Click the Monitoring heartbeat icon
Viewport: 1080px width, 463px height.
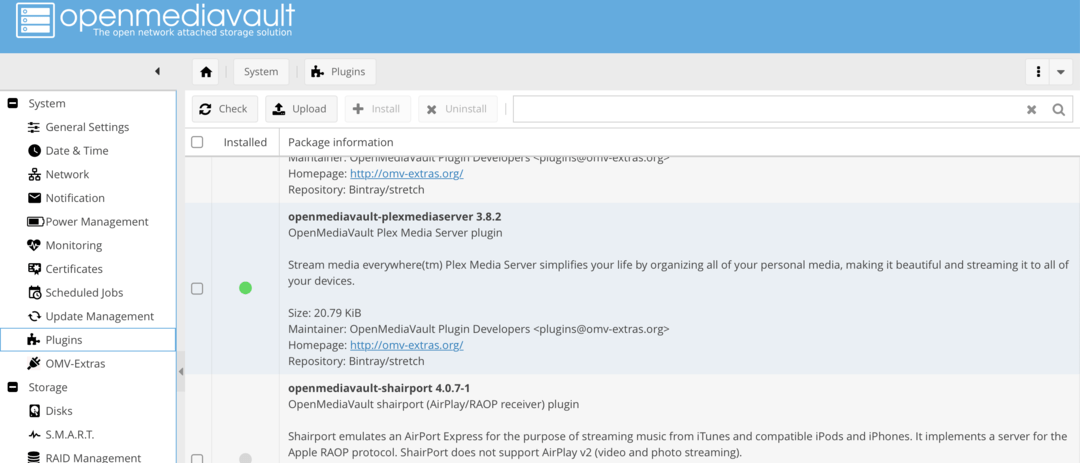tap(34, 245)
